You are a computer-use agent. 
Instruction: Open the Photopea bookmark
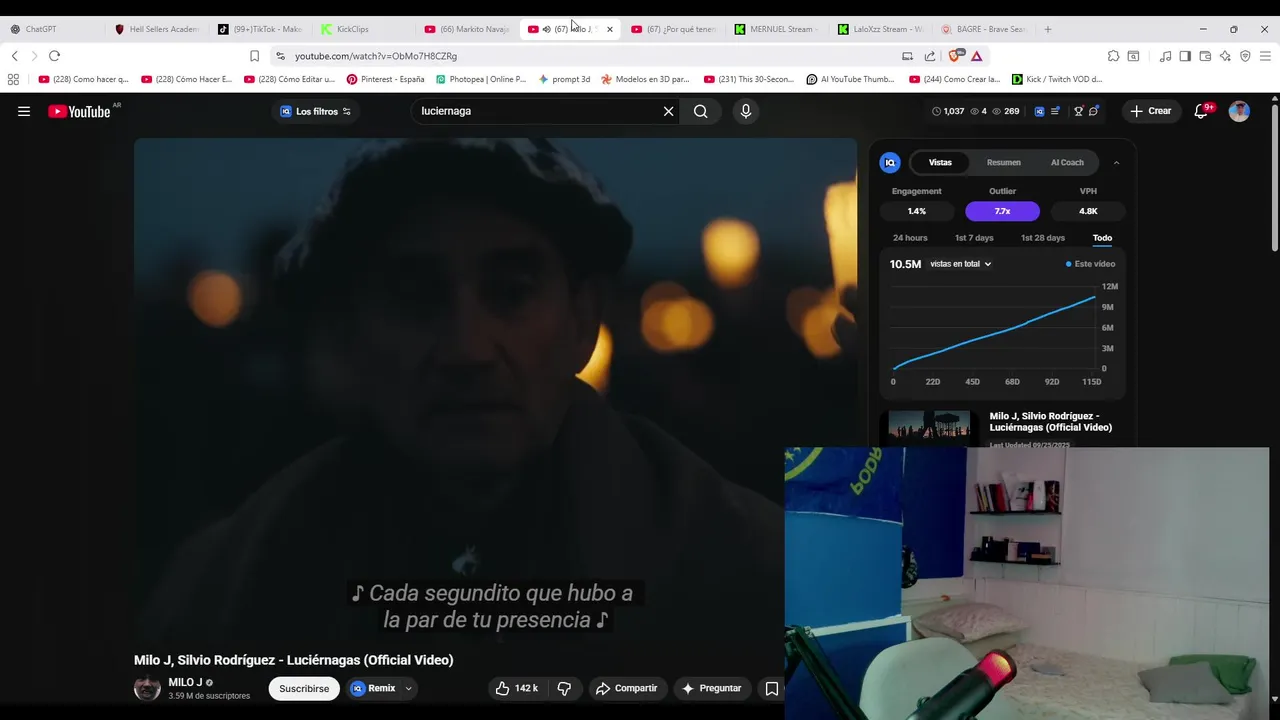[x=481, y=79]
